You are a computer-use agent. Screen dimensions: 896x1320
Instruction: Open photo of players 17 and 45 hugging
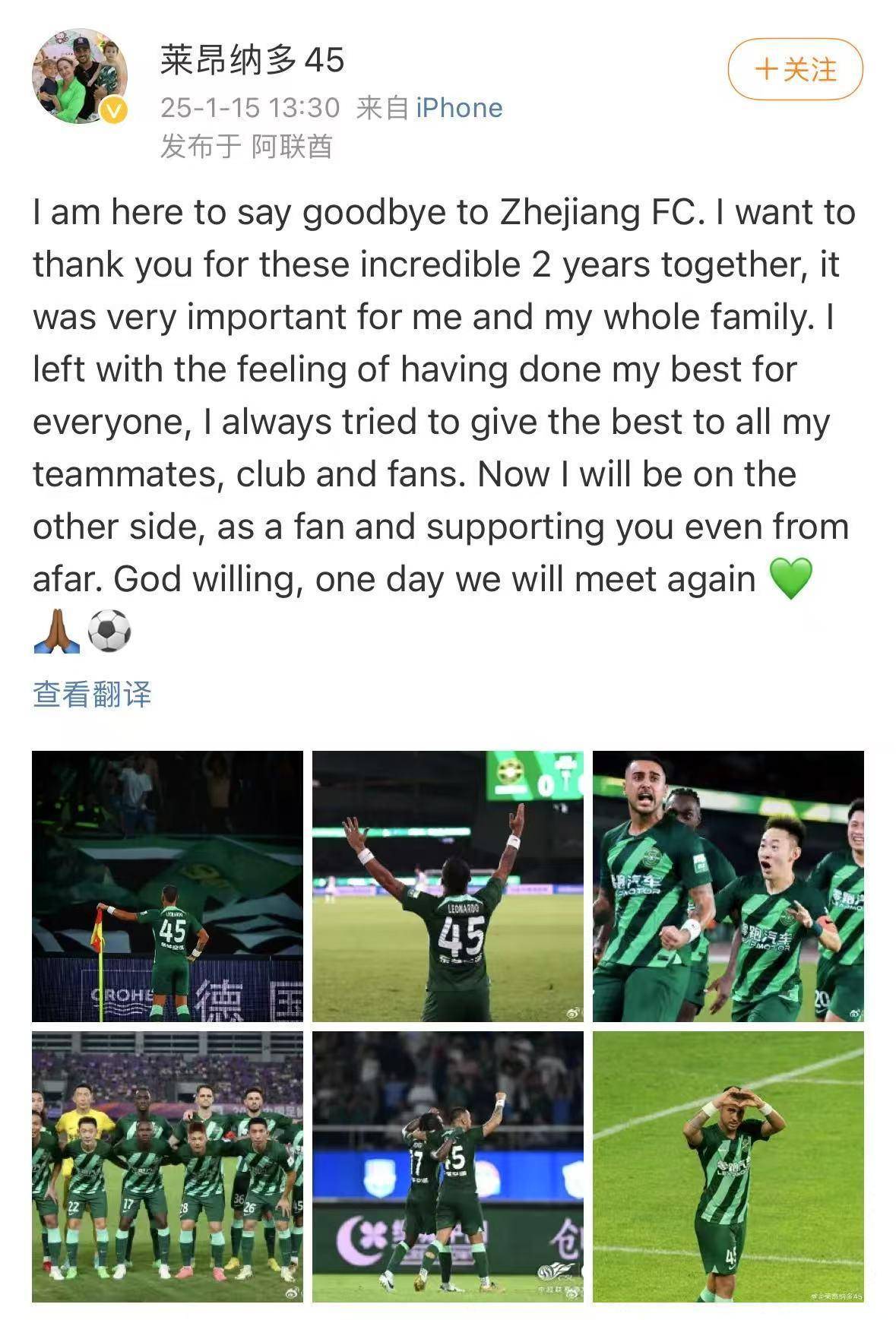click(x=448, y=1166)
